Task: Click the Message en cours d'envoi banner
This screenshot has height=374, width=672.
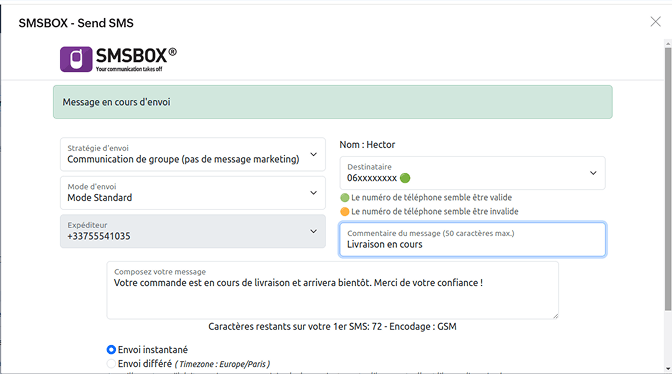Action: tap(333, 102)
